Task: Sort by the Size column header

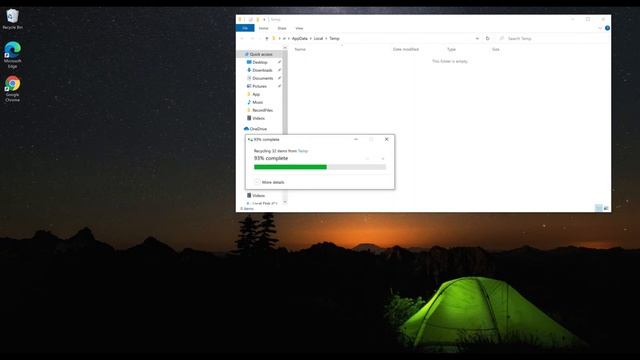Action: point(496,49)
